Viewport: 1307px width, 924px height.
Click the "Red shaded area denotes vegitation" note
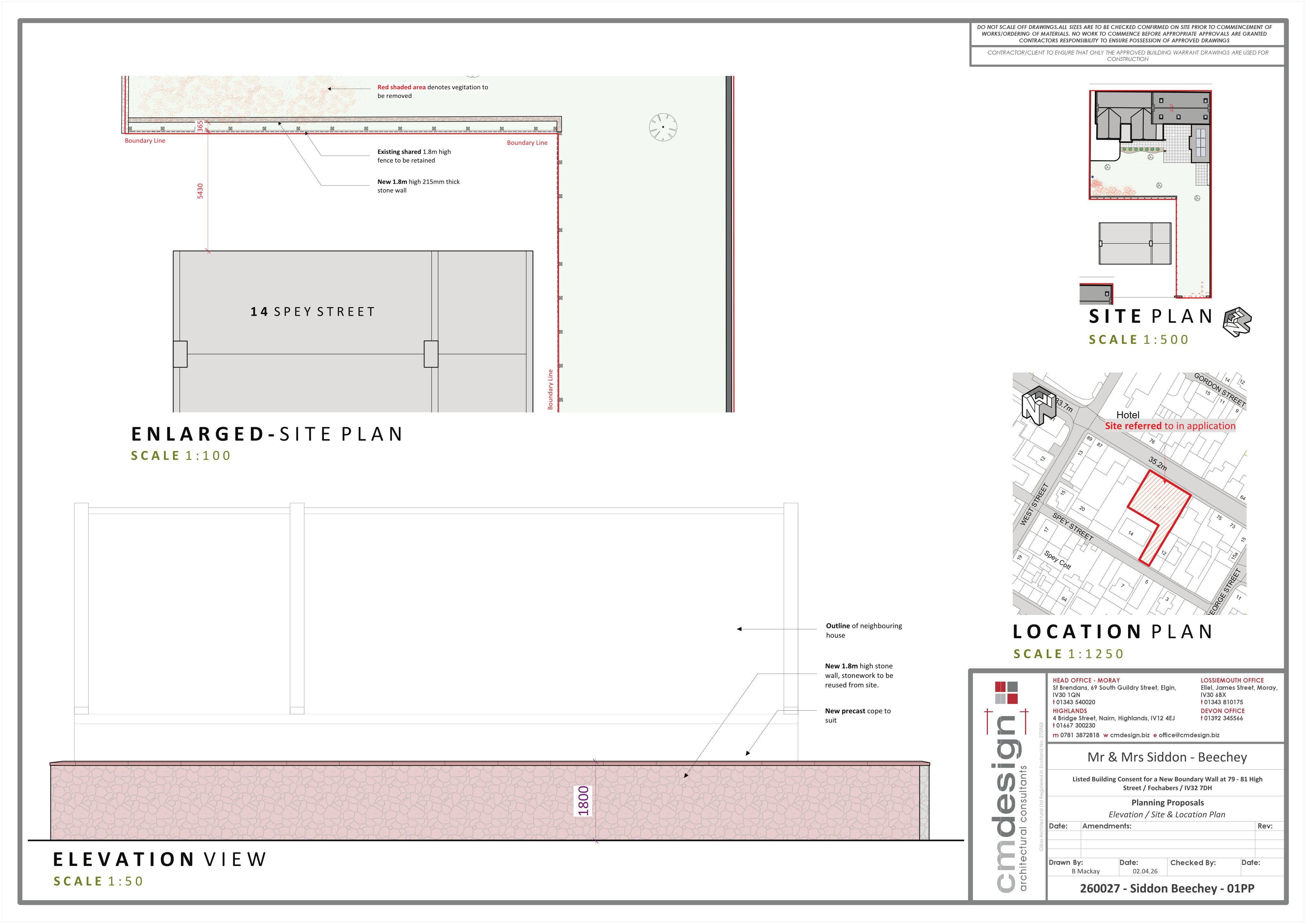(x=433, y=92)
